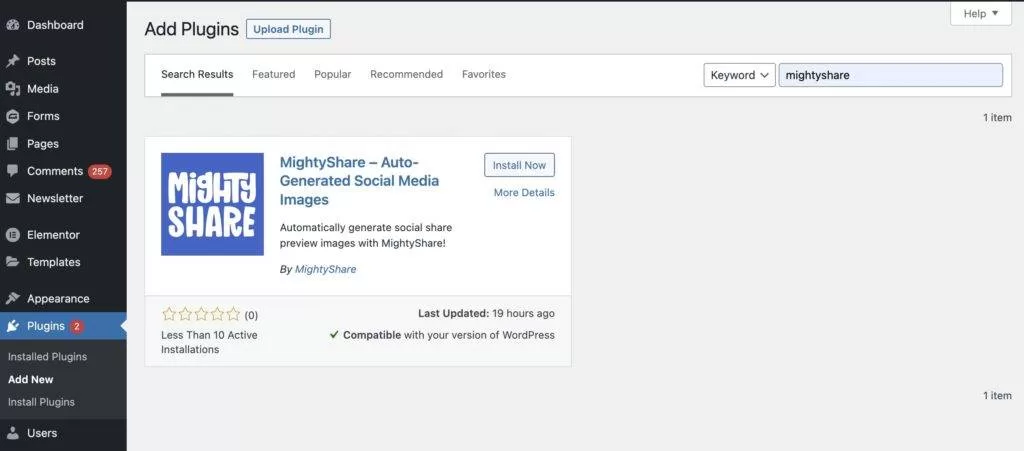The width and height of the screenshot is (1024, 451).
Task: Switch to the Featured tab
Action: coord(274,74)
